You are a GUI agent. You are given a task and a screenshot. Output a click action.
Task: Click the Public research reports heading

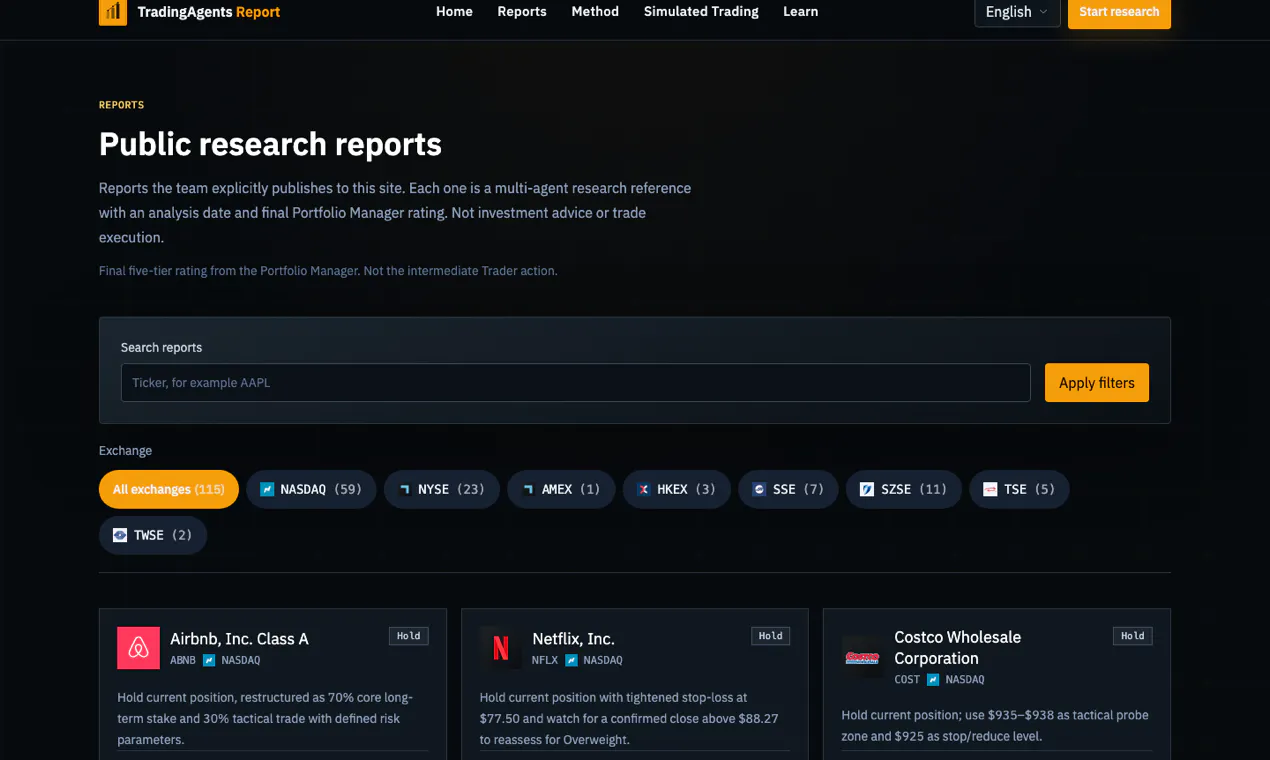coord(270,145)
